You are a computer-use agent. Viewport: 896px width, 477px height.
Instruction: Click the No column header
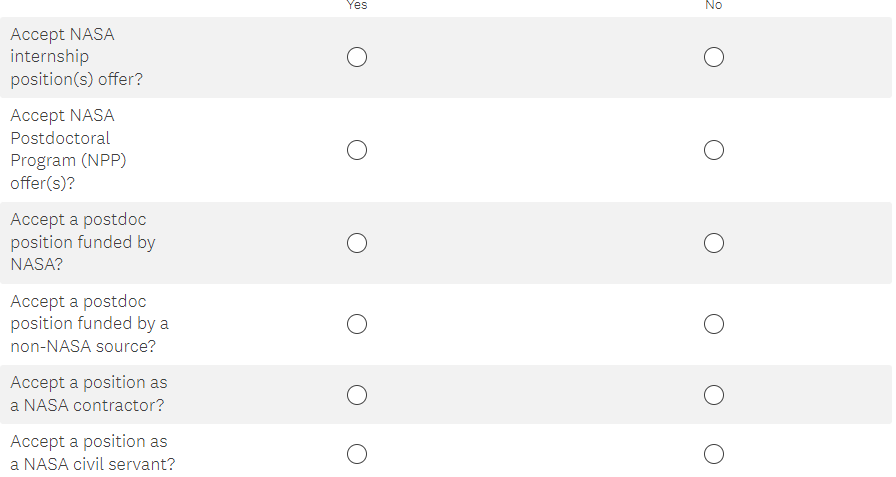click(713, 5)
